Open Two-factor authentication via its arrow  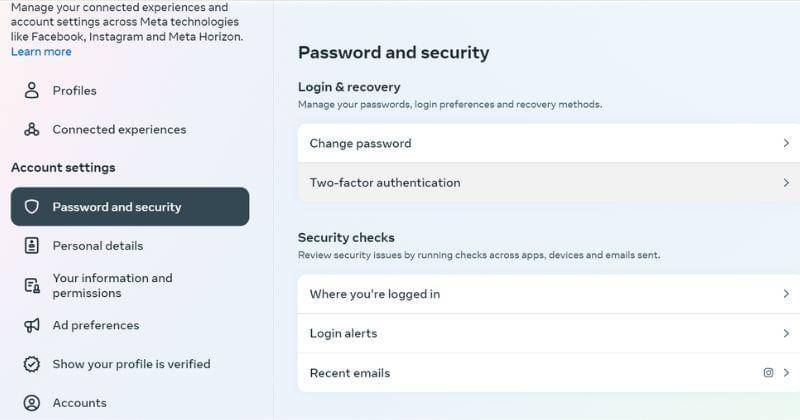click(787, 183)
